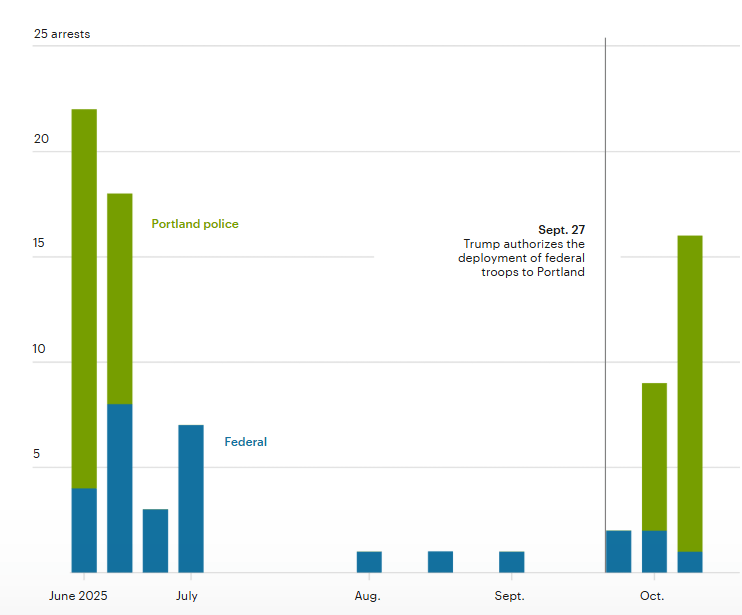Click the green segment of the last October bar

click(690, 393)
